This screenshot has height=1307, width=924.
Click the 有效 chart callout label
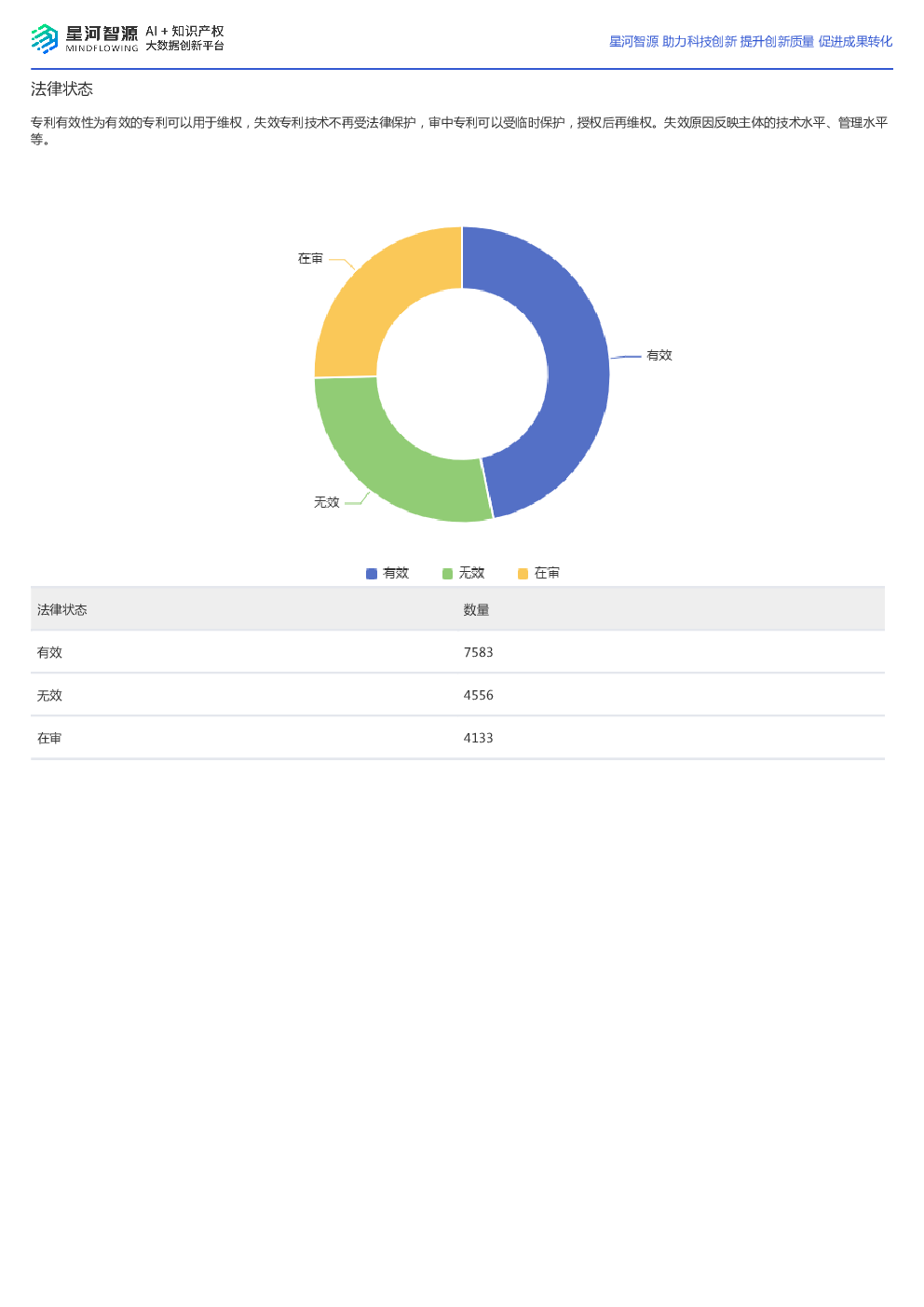click(659, 356)
